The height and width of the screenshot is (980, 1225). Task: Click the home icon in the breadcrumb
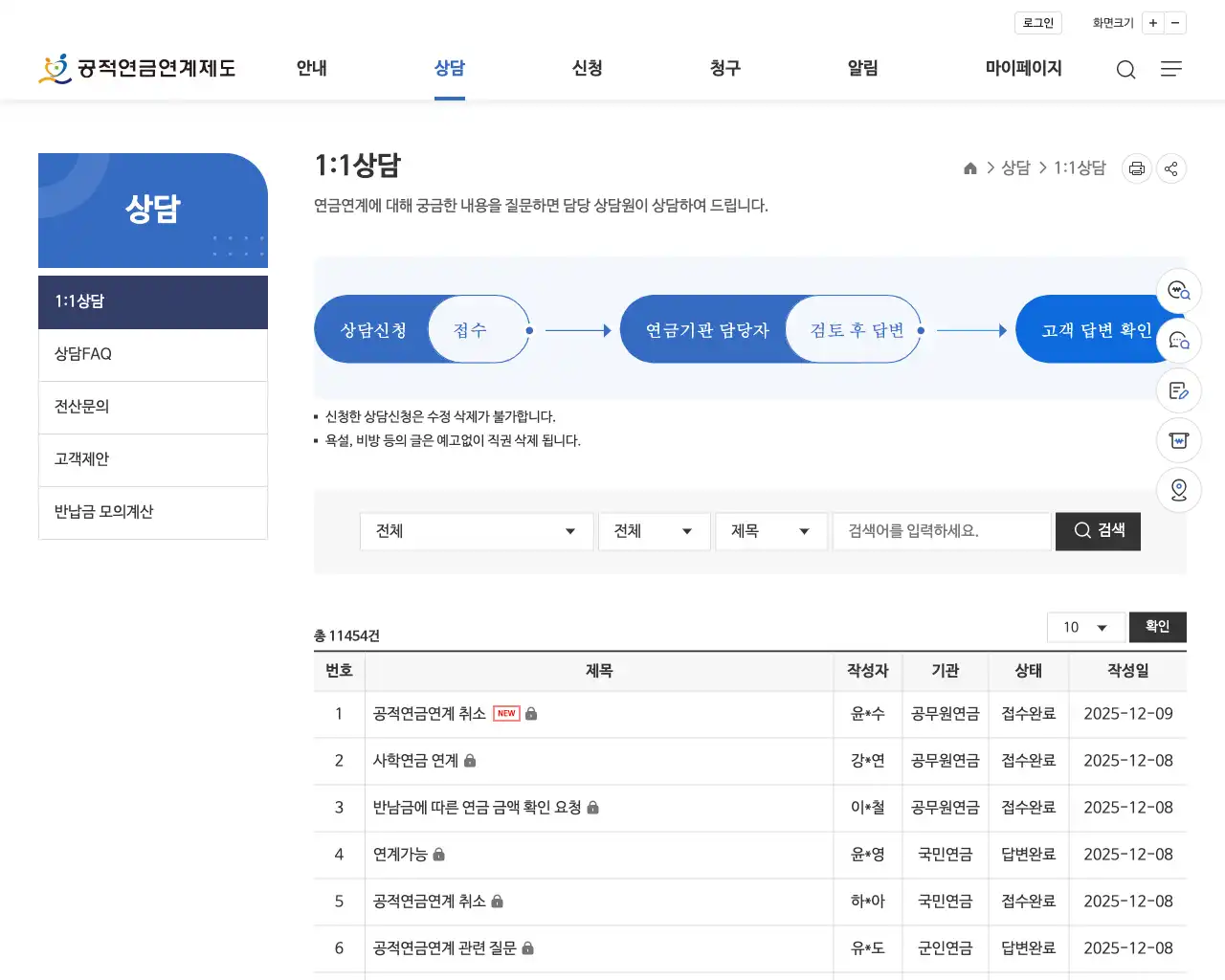pos(969,167)
